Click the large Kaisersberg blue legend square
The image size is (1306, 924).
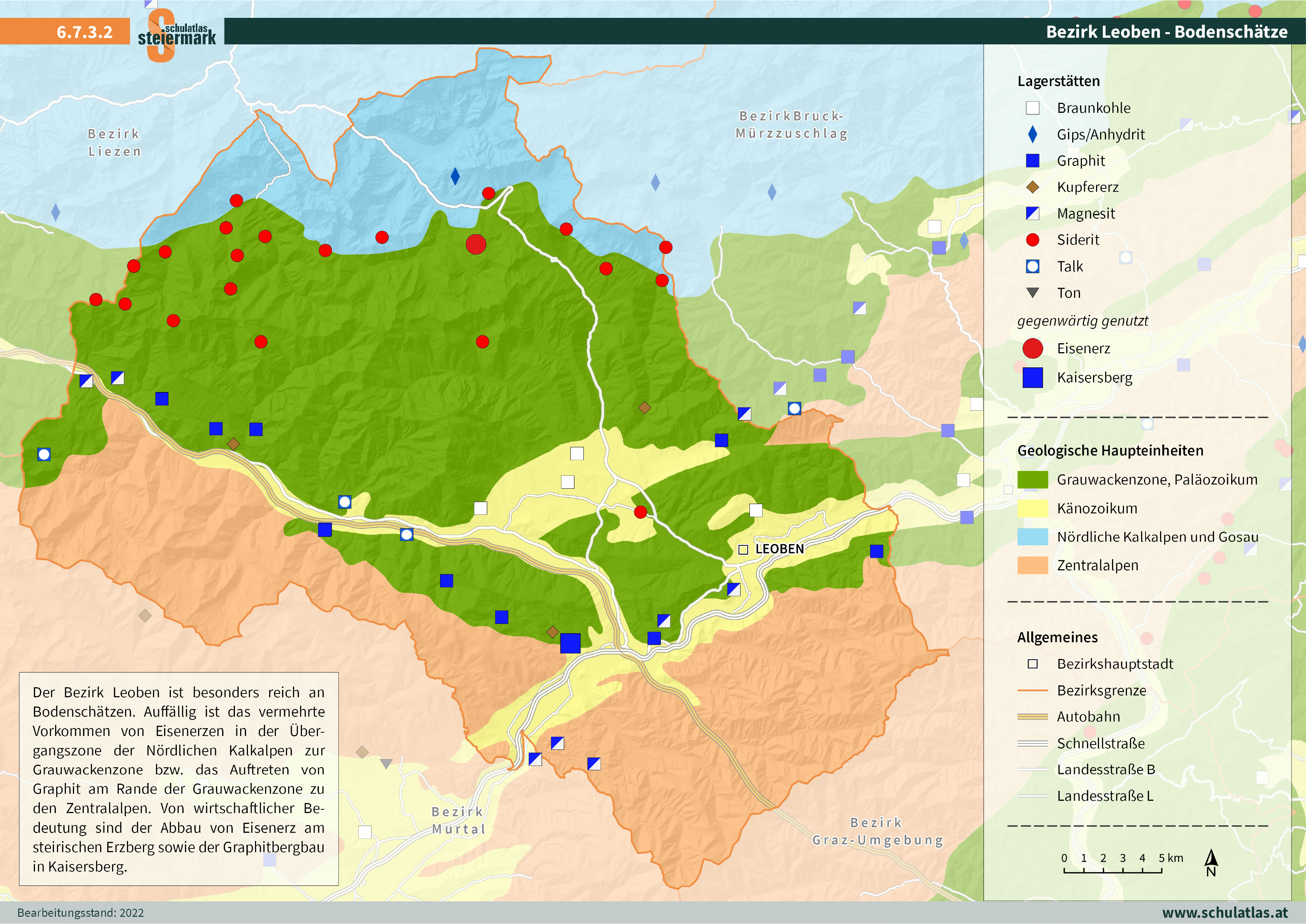coord(1032,377)
